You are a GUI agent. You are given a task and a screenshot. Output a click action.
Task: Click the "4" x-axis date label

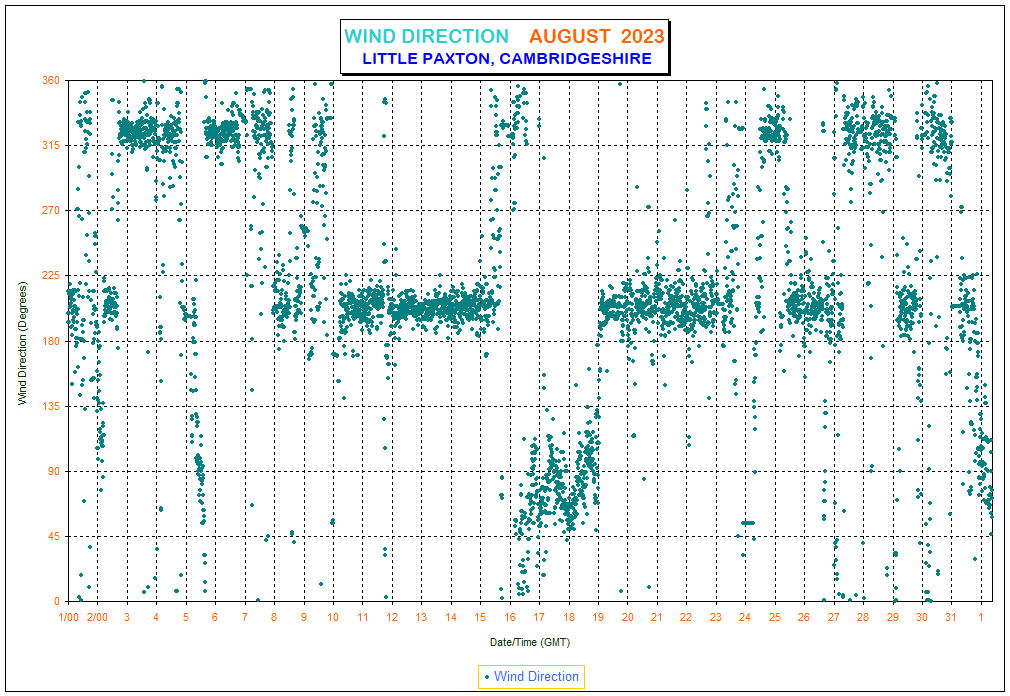point(156,617)
